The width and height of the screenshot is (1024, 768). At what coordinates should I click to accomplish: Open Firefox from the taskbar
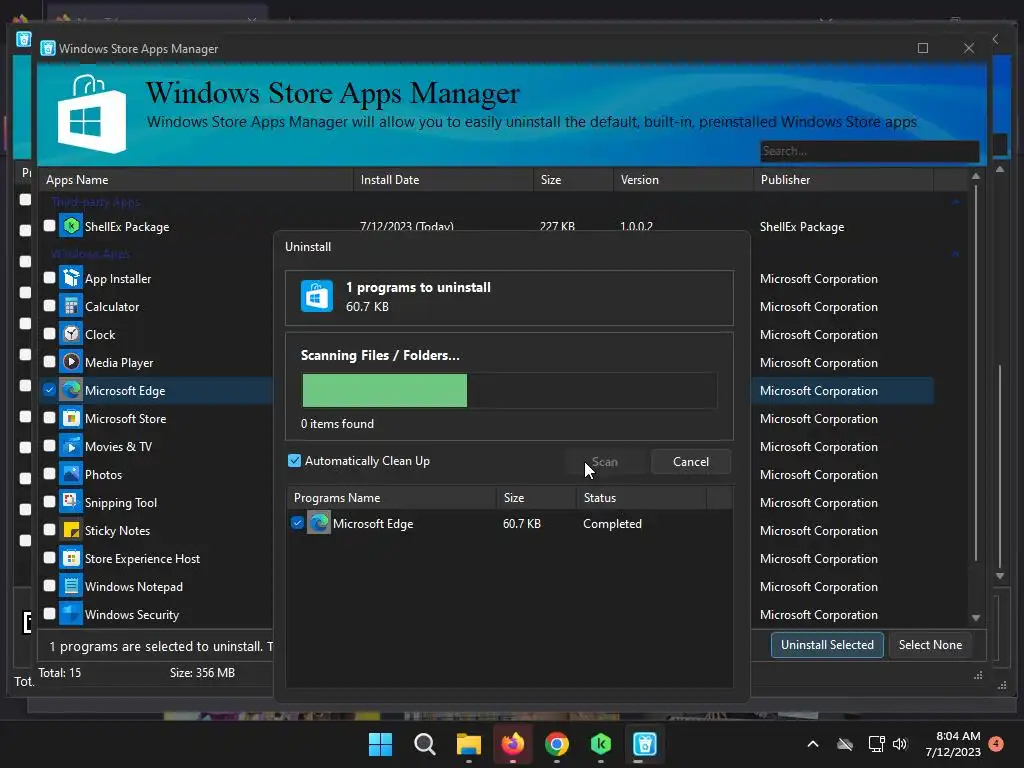[513, 744]
